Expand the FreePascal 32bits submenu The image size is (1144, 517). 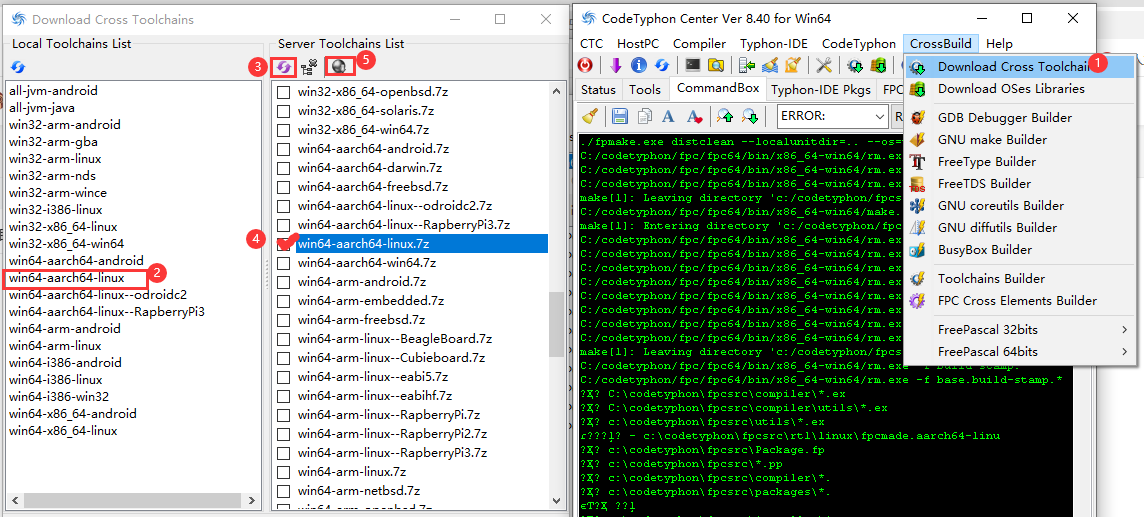[x=1019, y=330]
